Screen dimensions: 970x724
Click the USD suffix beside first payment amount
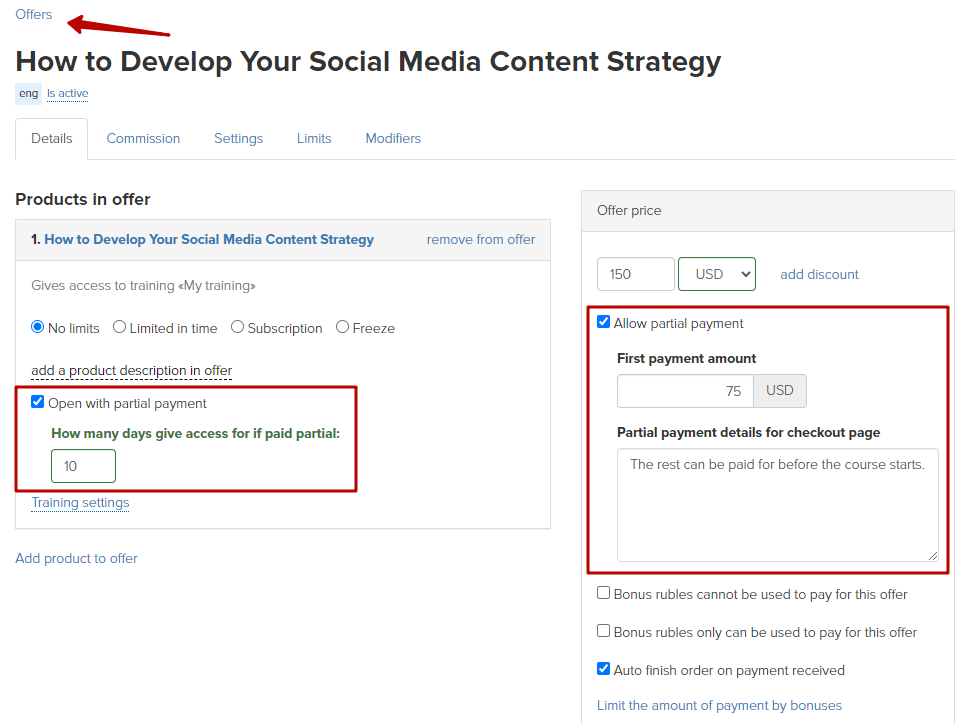point(779,391)
